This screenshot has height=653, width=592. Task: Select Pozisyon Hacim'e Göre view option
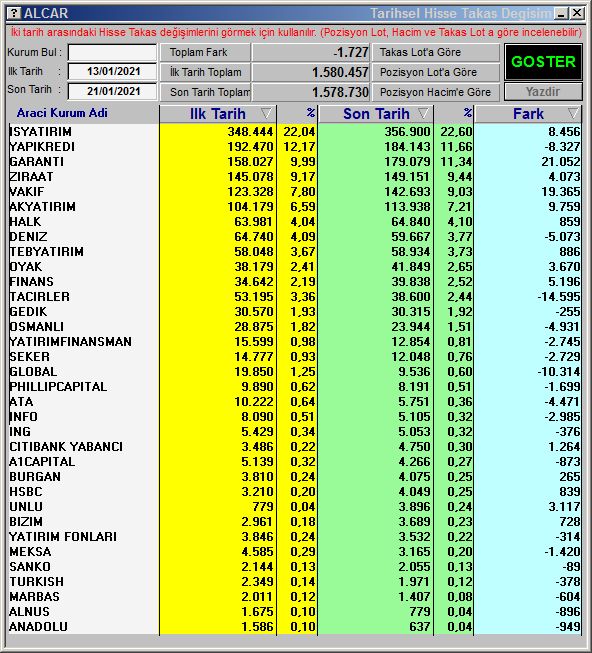[435, 92]
